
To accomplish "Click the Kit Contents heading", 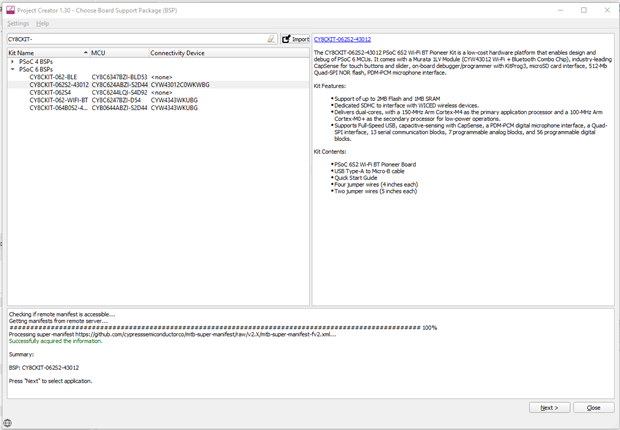I will pyautogui.click(x=330, y=152).
